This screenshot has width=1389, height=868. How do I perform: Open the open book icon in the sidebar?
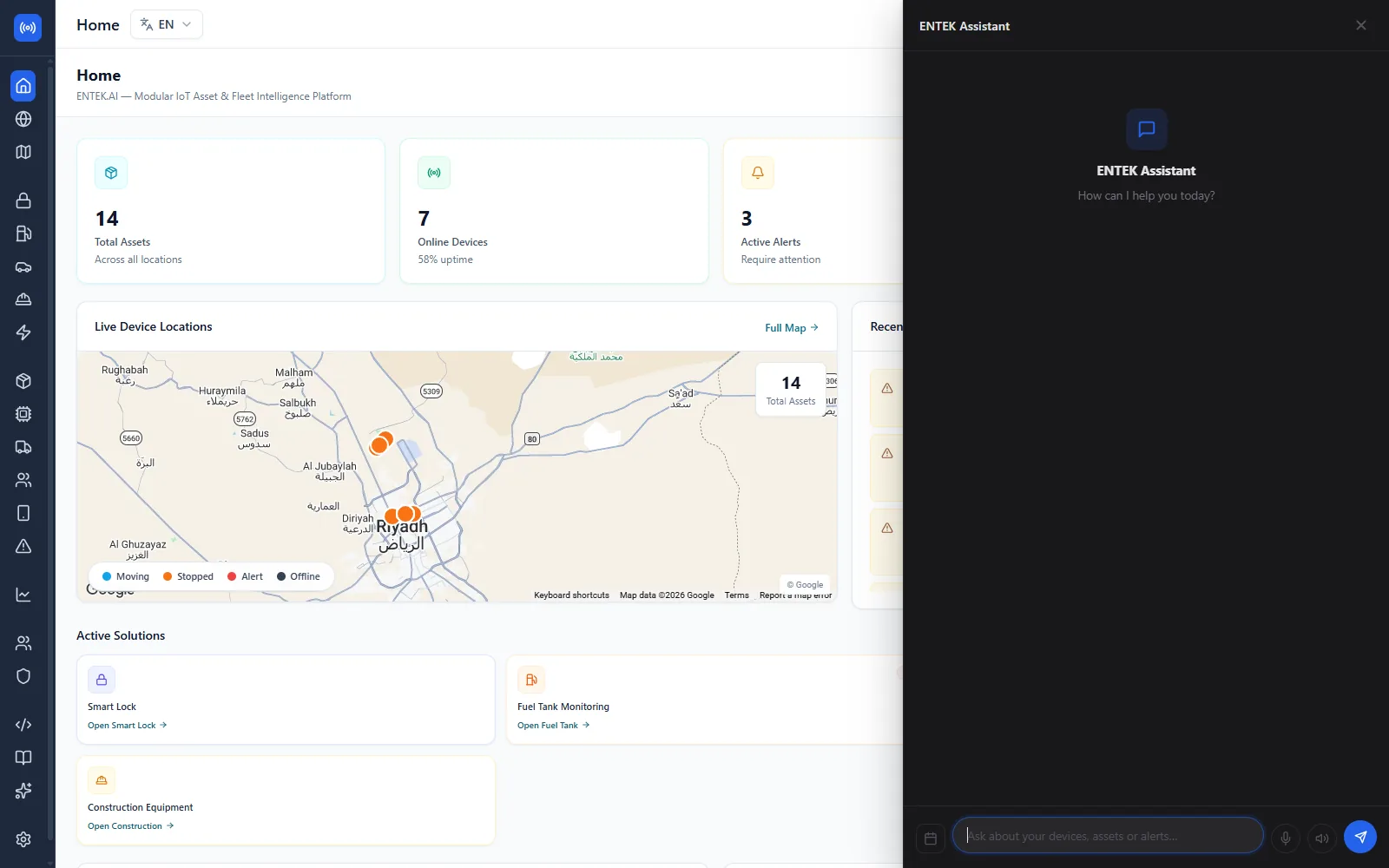[23, 758]
